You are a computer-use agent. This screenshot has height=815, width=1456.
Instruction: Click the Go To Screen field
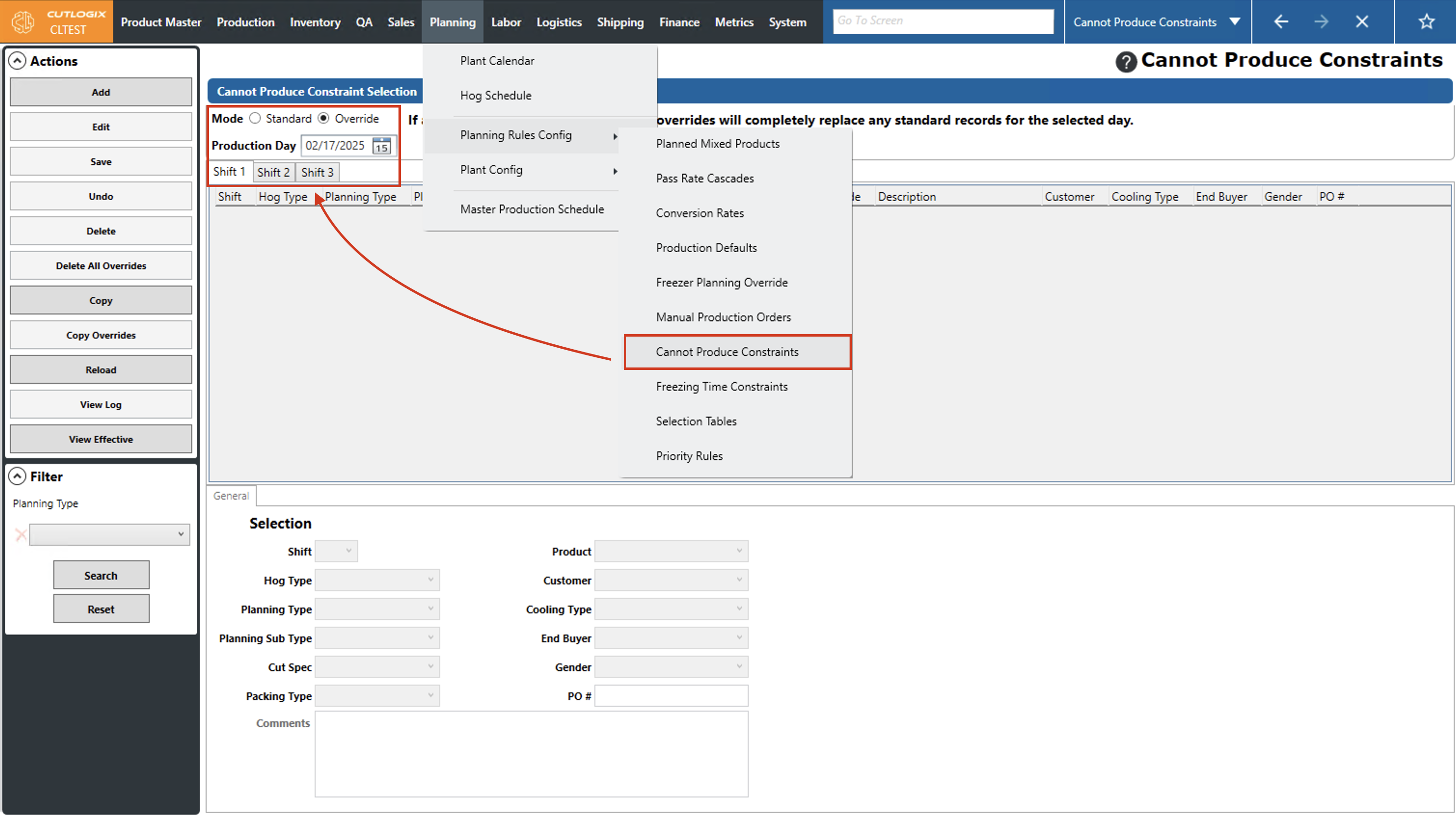[x=943, y=22]
